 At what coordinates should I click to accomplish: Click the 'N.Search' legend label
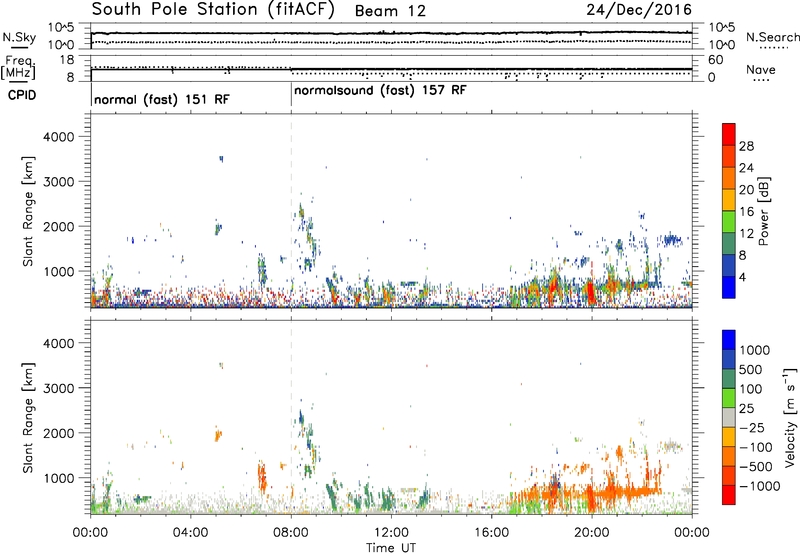(x=772, y=37)
